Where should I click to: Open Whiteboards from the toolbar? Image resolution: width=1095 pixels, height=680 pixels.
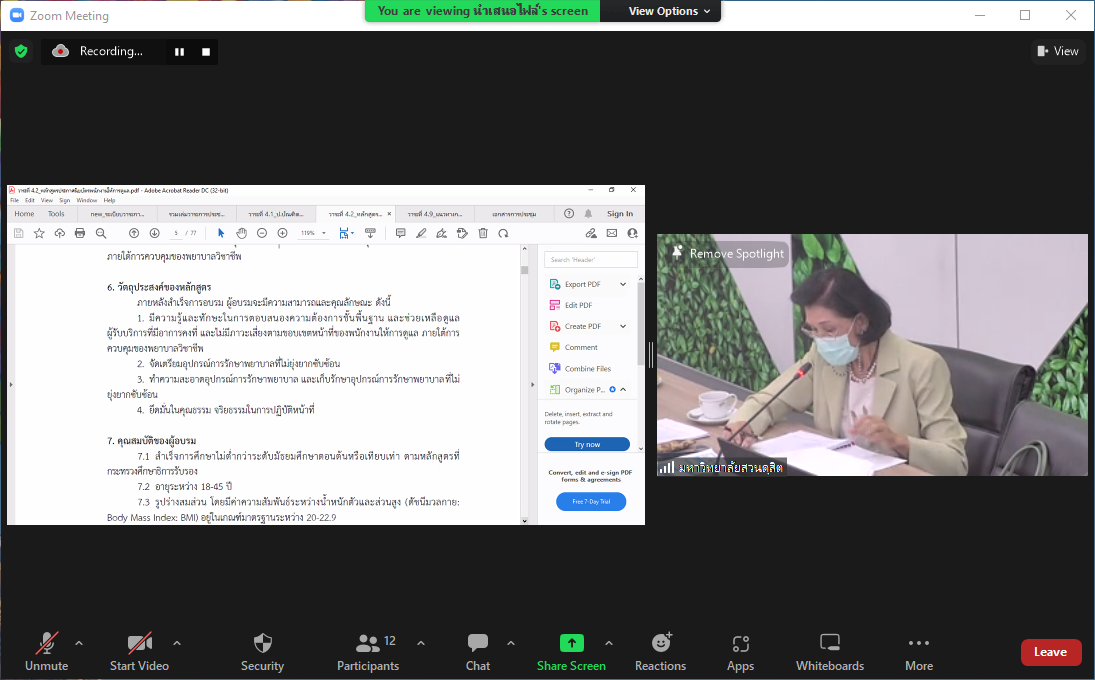pyautogui.click(x=829, y=643)
